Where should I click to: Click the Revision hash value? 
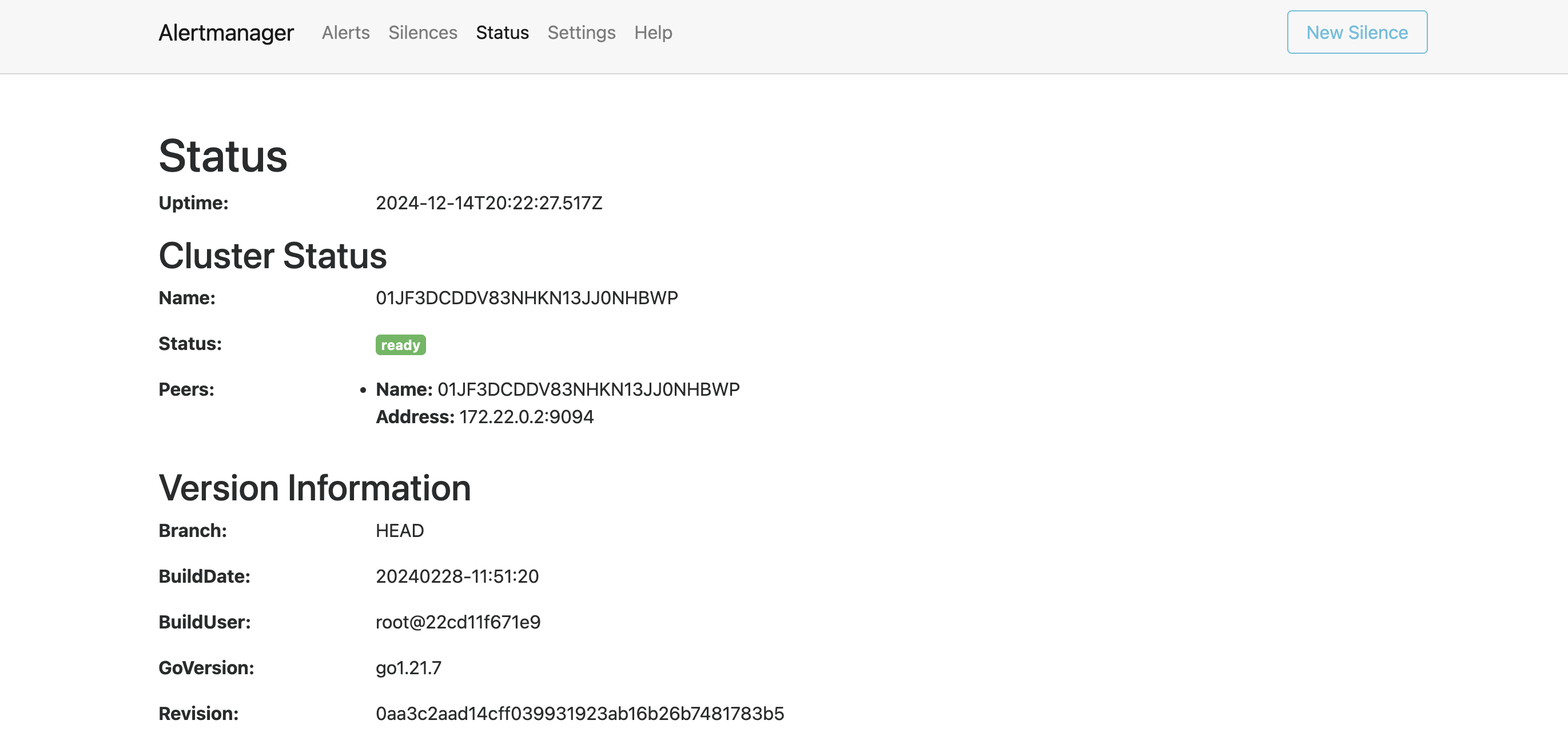[x=579, y=713]
